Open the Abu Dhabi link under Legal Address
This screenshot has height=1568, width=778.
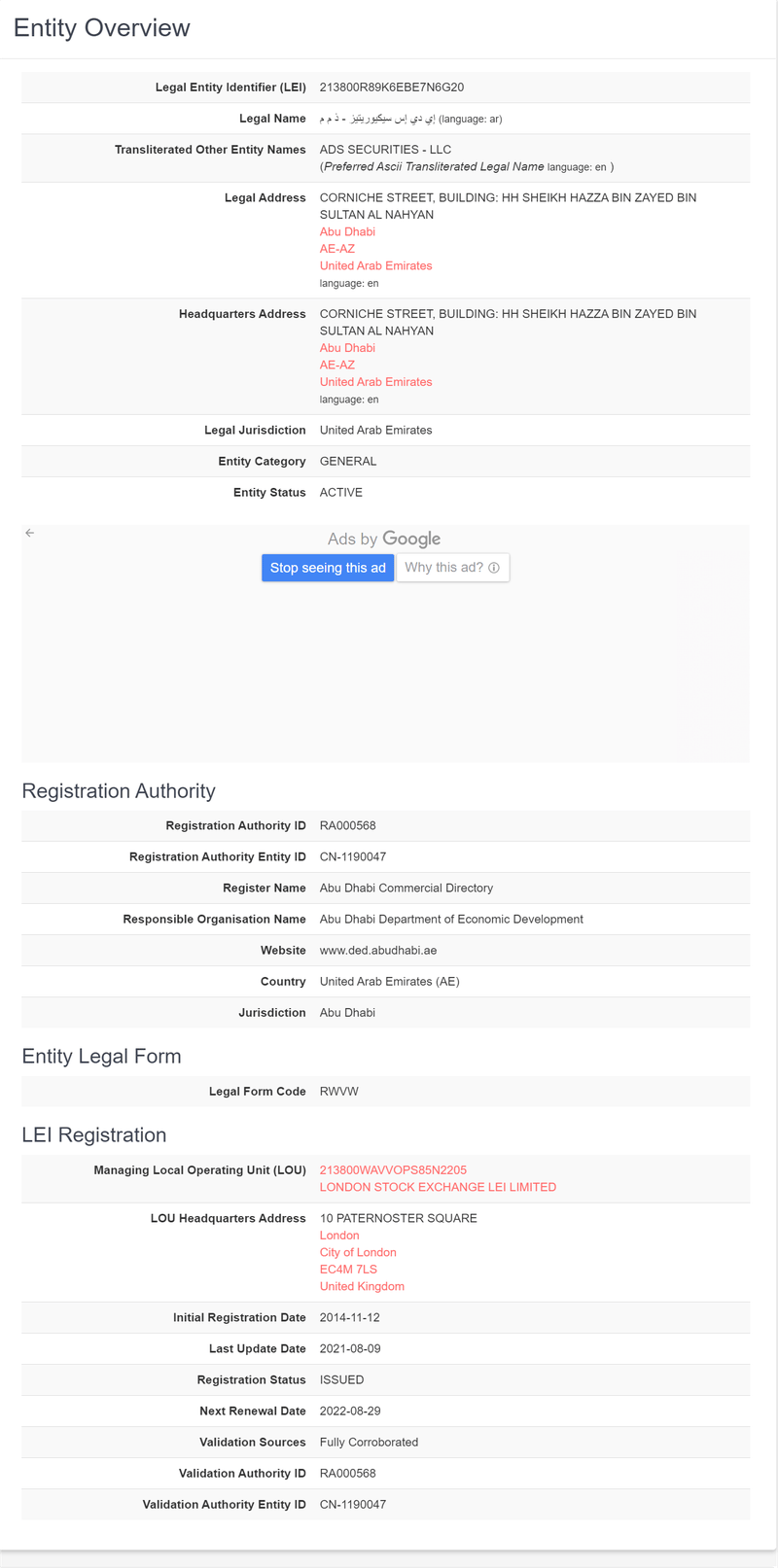click(347, 232)
